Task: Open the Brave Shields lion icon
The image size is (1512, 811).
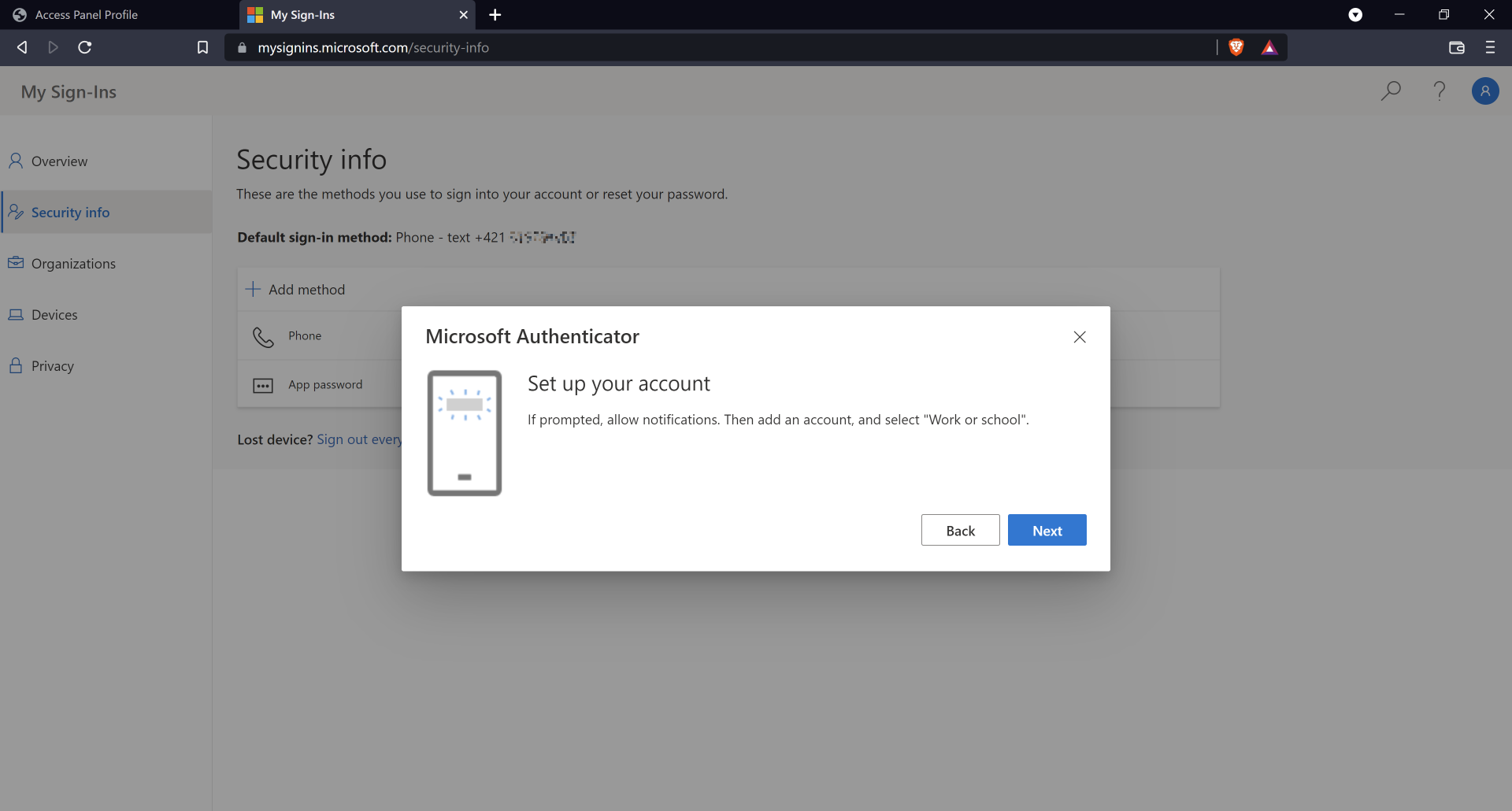Action: point(1236,48)
